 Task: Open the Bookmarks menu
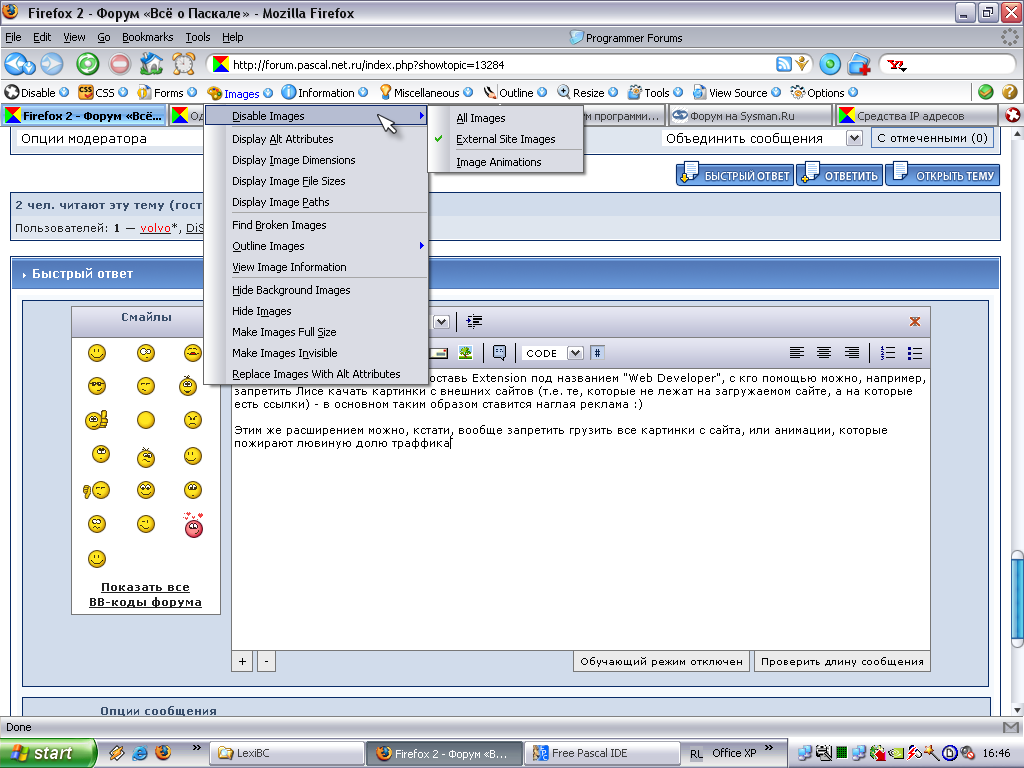(x=147, y=37)
